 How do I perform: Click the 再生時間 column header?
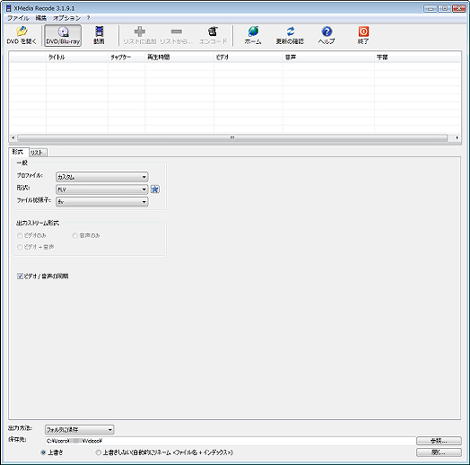tap(179, 57)
